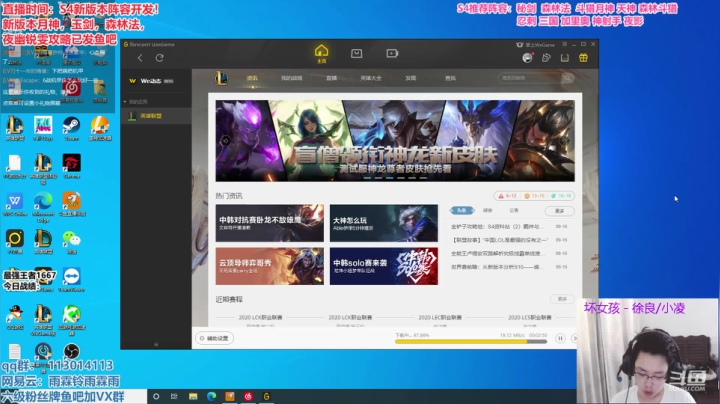Image resolution: width=720 pixels, height=404 pixels.
Task: Open the Task View taskbar button
Action: tap(174, 396)
